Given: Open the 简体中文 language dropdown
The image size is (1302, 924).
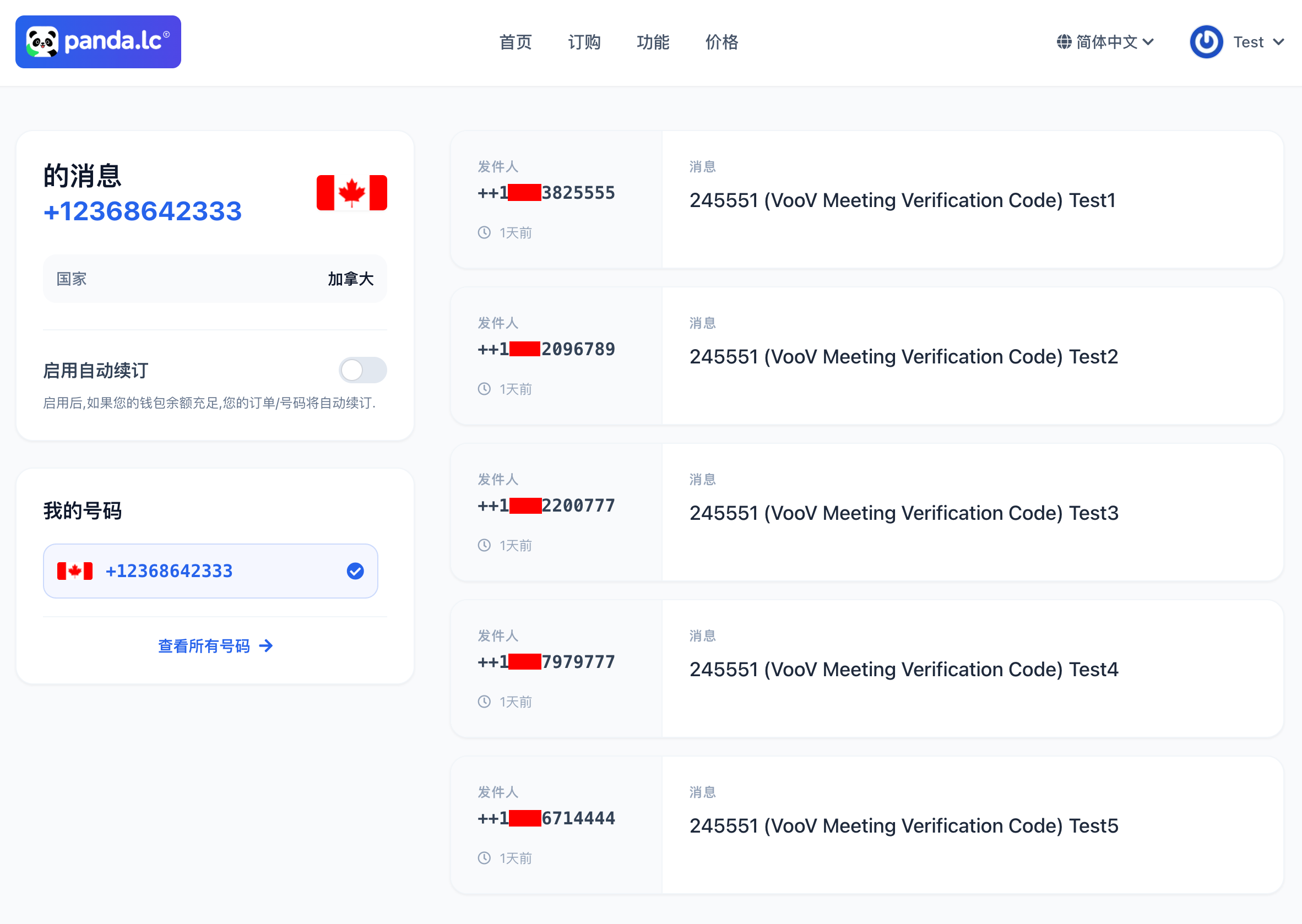Looking at the screenshot, I should point(1106,42).
